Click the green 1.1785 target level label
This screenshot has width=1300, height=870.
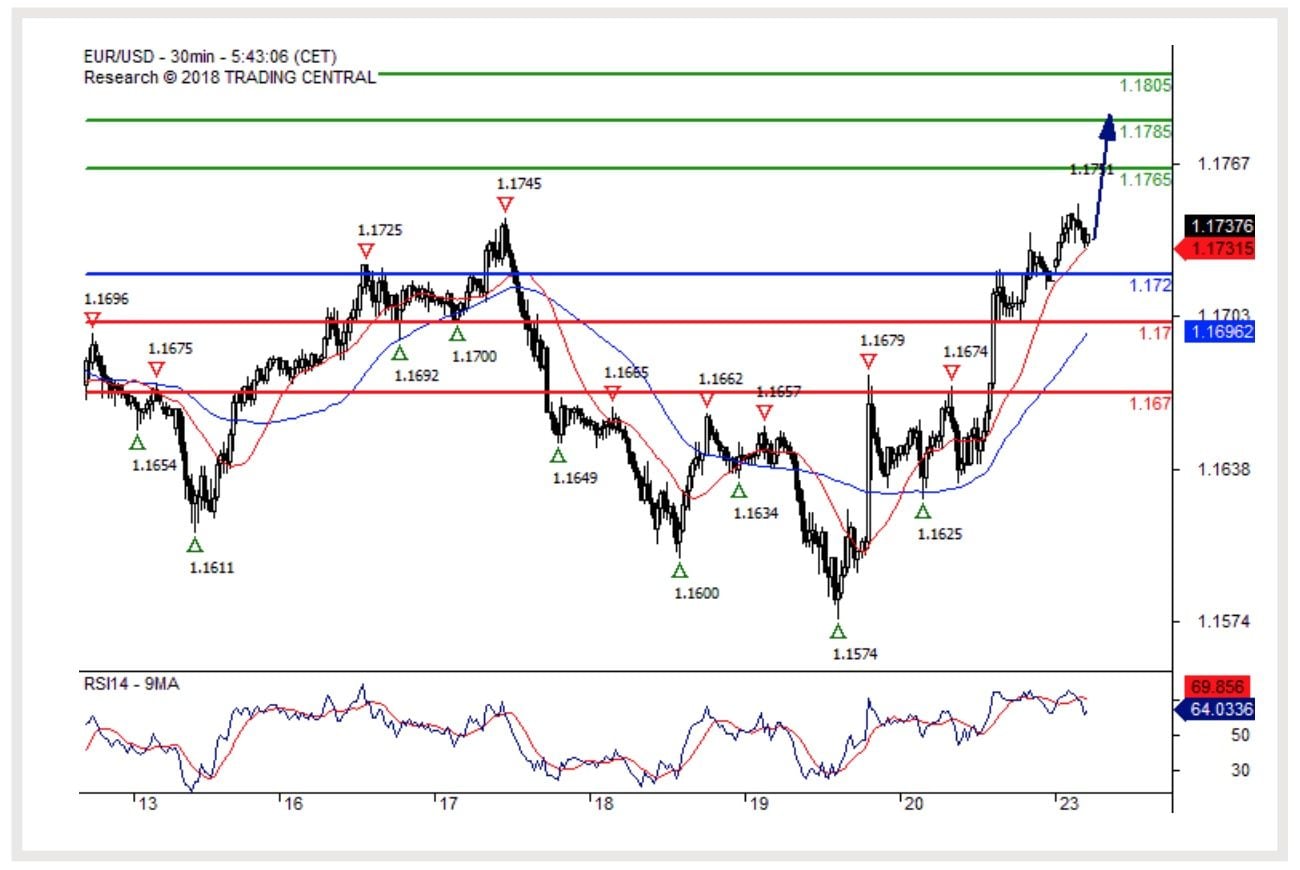point(1145,132)
